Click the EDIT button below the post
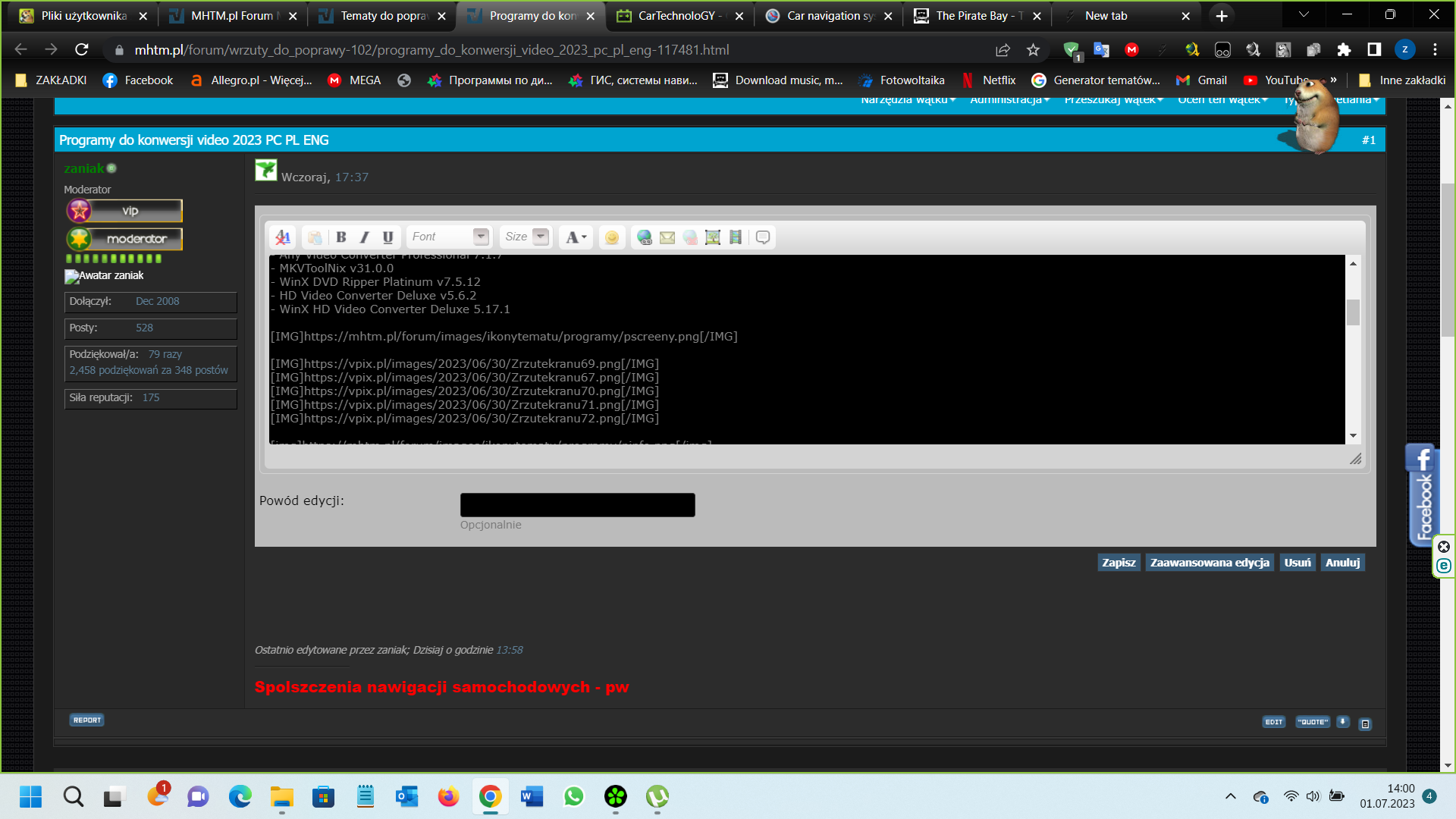1456x819 pixels. click(x=1274, y=722)
